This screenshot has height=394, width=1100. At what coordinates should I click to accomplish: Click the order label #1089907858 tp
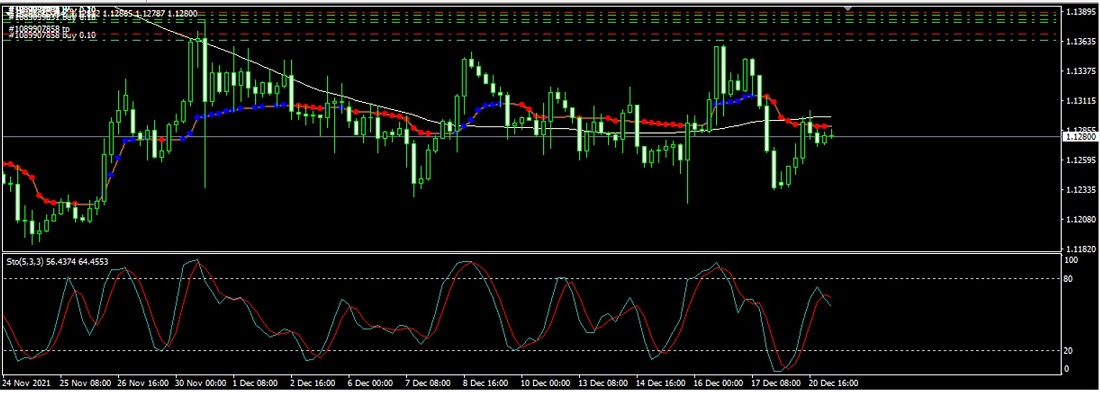38,29
